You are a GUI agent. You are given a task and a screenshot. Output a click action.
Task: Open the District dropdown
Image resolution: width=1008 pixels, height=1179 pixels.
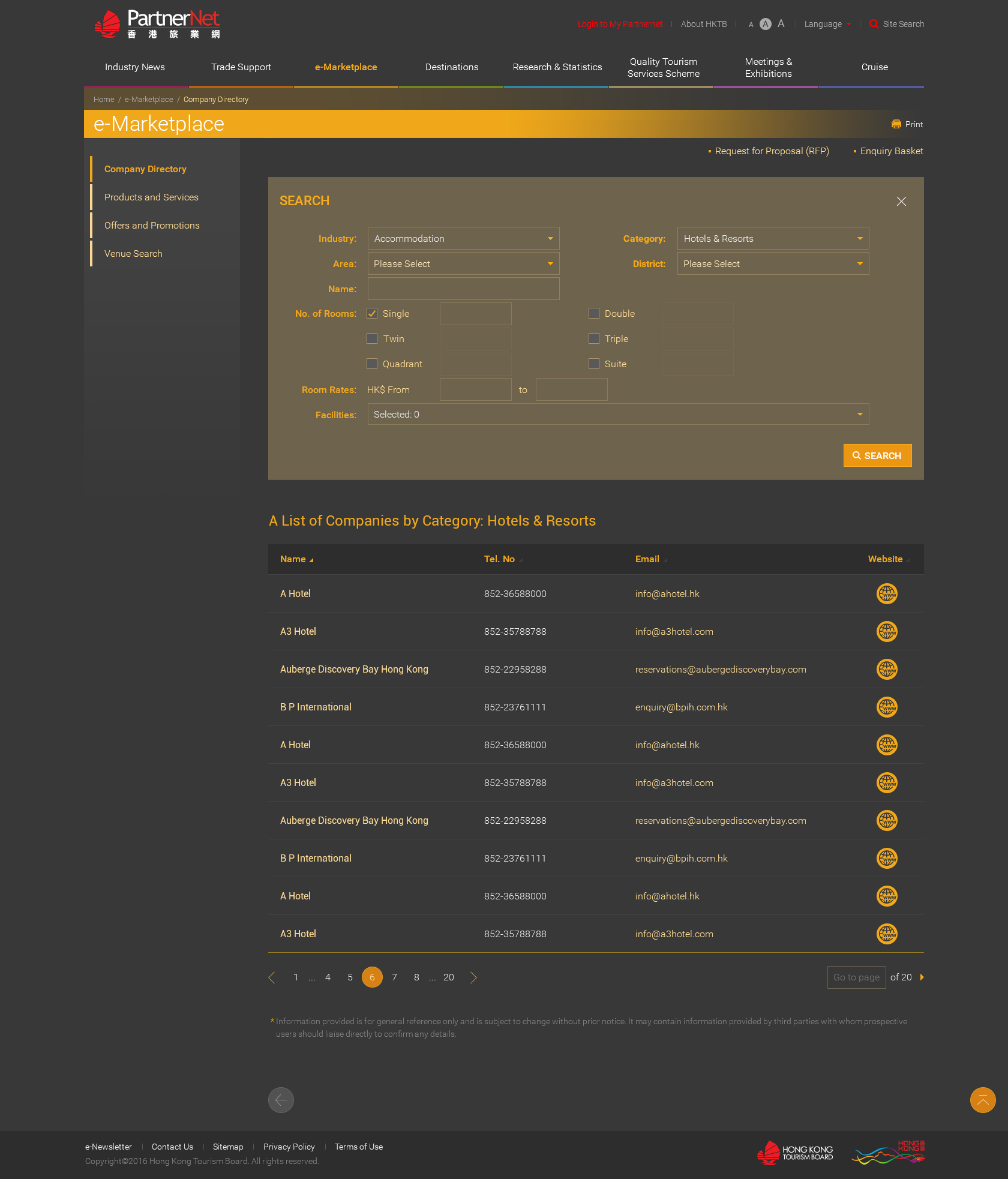point(773,263)
